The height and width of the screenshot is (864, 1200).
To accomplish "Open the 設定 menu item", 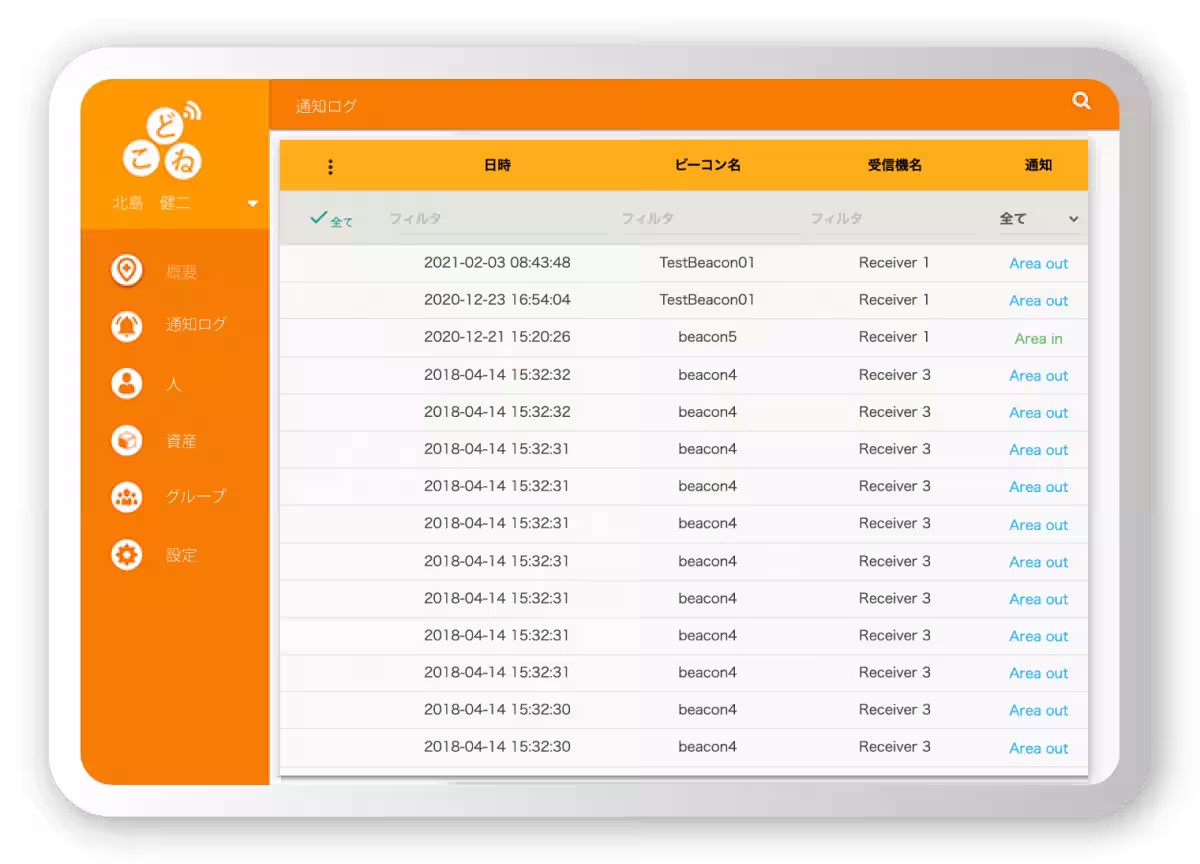I will [181, 555].
